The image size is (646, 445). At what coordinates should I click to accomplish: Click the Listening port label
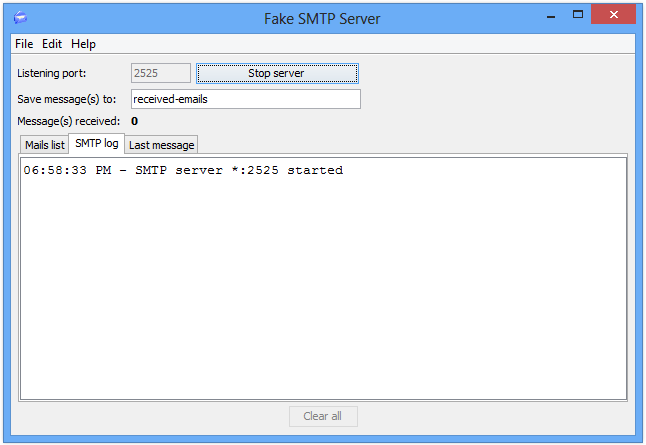pos(51,73)
